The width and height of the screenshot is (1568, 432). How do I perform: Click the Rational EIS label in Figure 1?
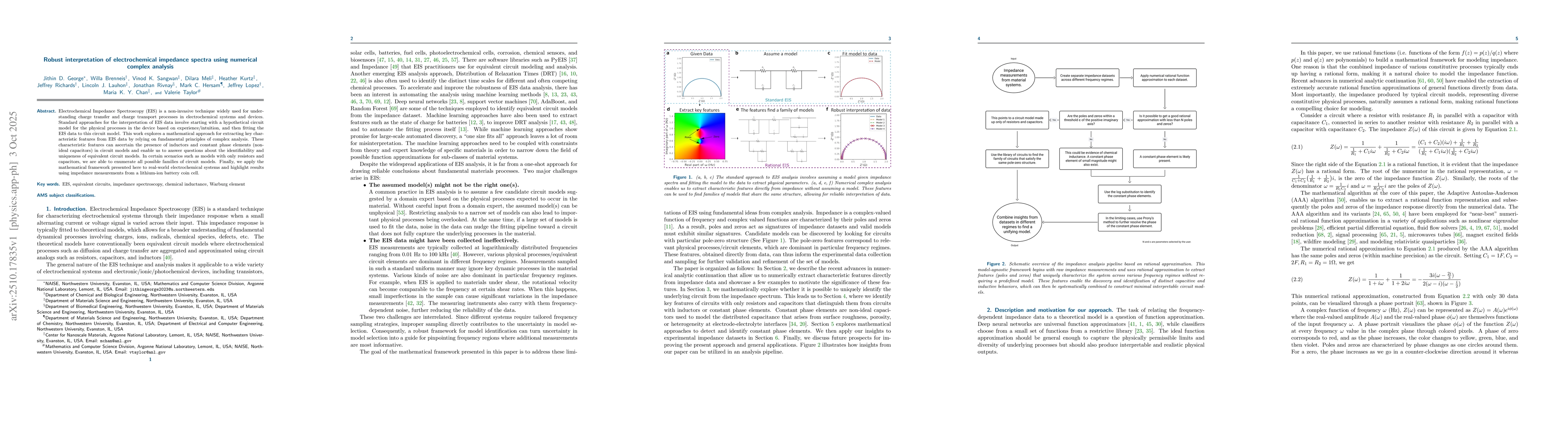(x=778, y=165)
